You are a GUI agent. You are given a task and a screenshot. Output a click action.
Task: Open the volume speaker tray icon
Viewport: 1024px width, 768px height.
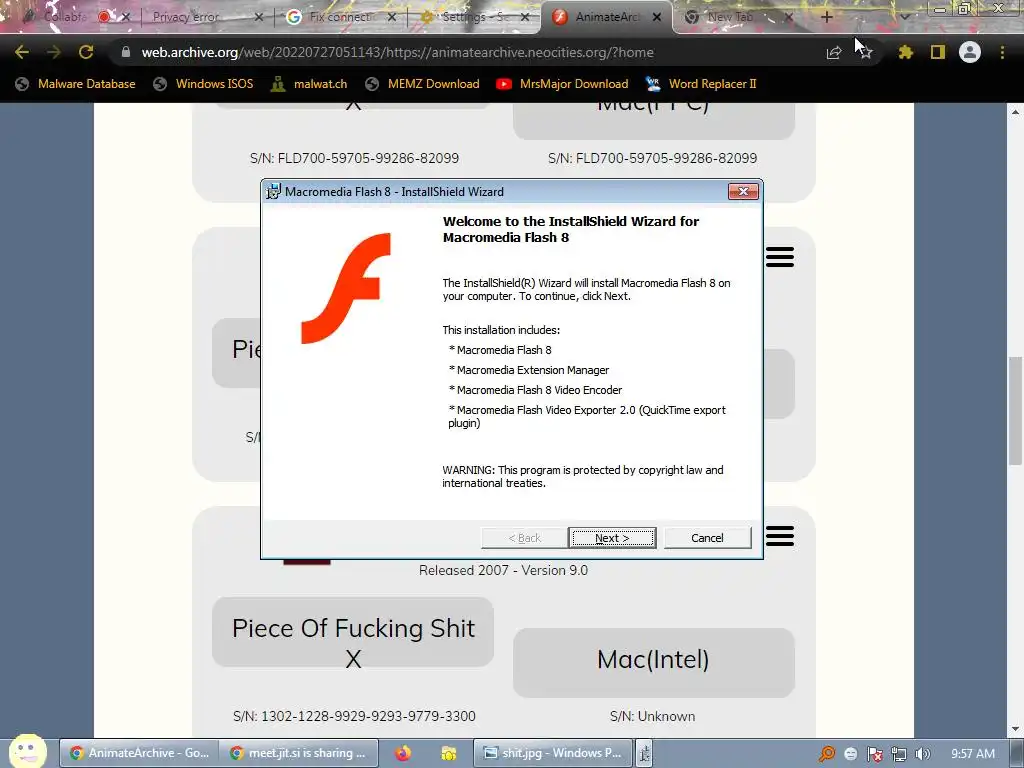tap(922, 754)
